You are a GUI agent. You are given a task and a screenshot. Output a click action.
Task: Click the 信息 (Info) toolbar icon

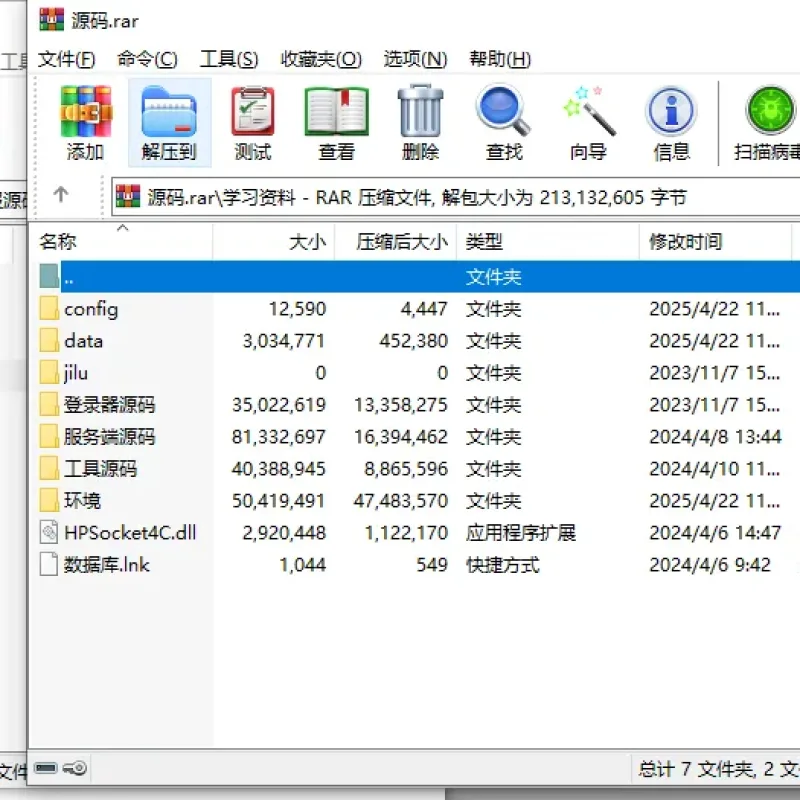[671, 111]
